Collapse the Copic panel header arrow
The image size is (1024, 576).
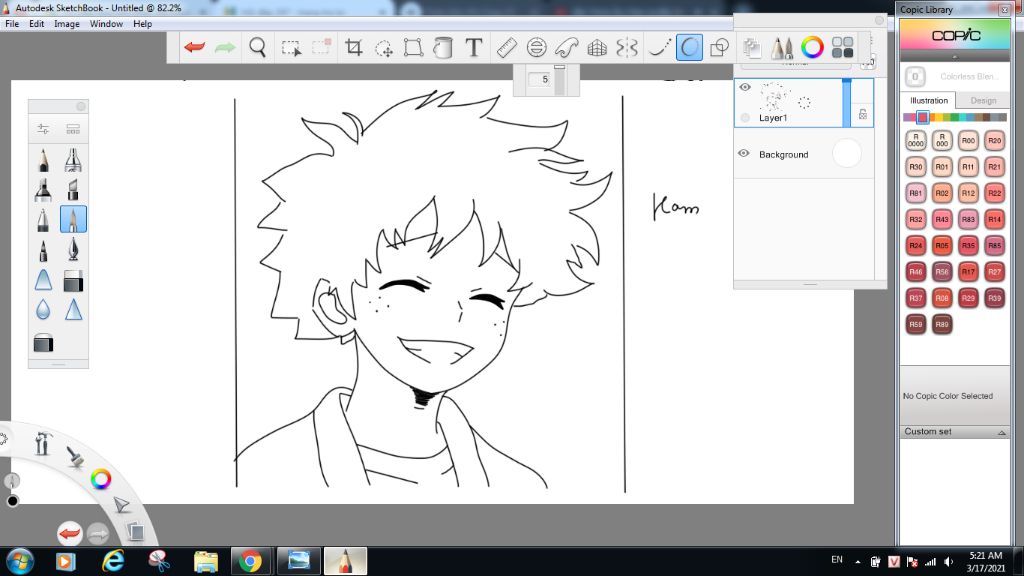(954, 57)
